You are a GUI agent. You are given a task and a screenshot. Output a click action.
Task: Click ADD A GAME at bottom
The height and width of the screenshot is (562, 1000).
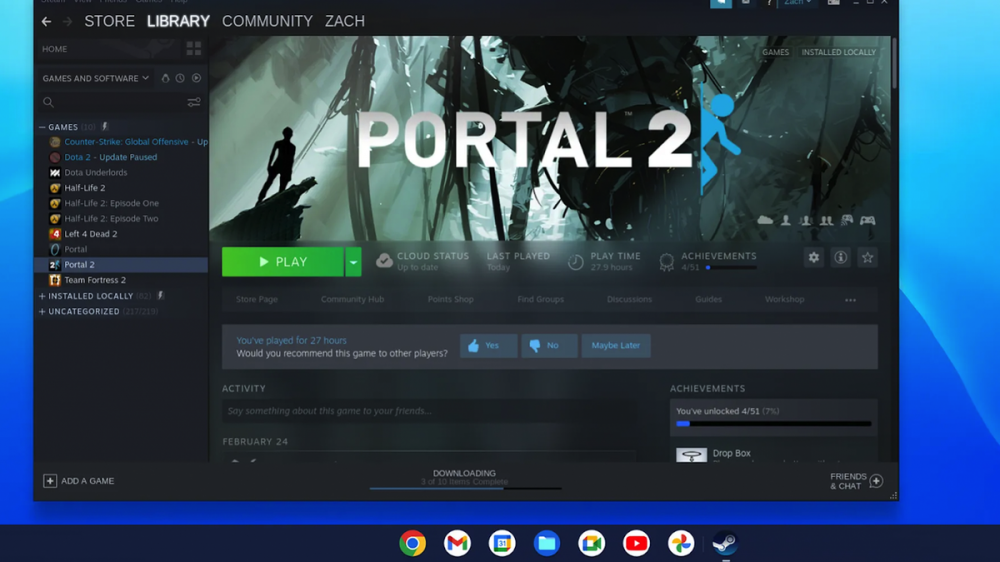coord(78,481)
